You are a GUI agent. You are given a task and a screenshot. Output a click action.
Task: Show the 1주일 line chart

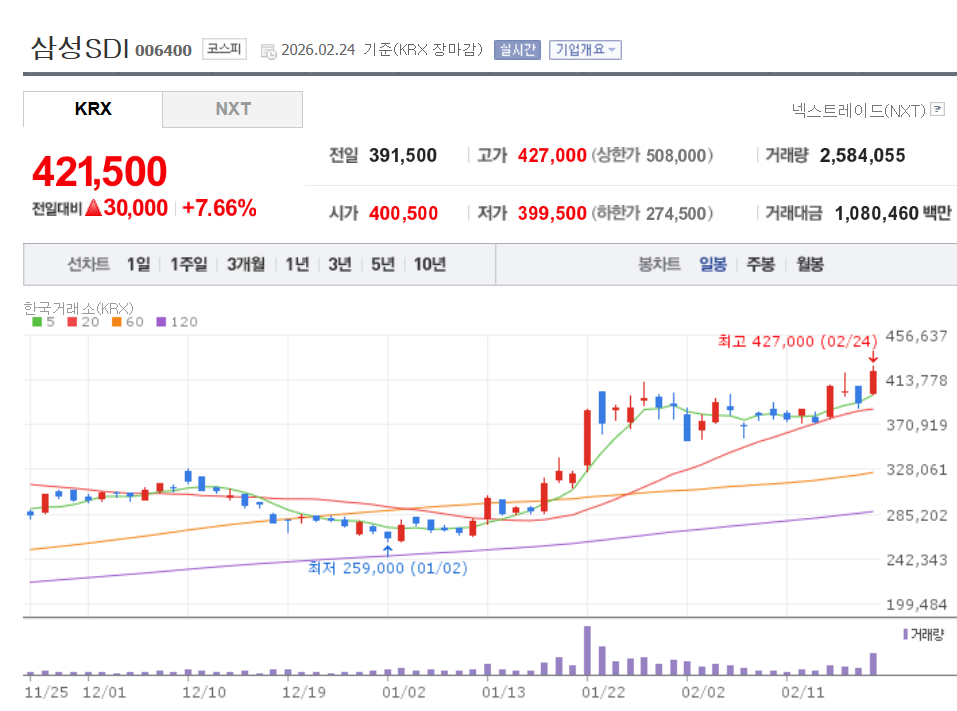189,264
